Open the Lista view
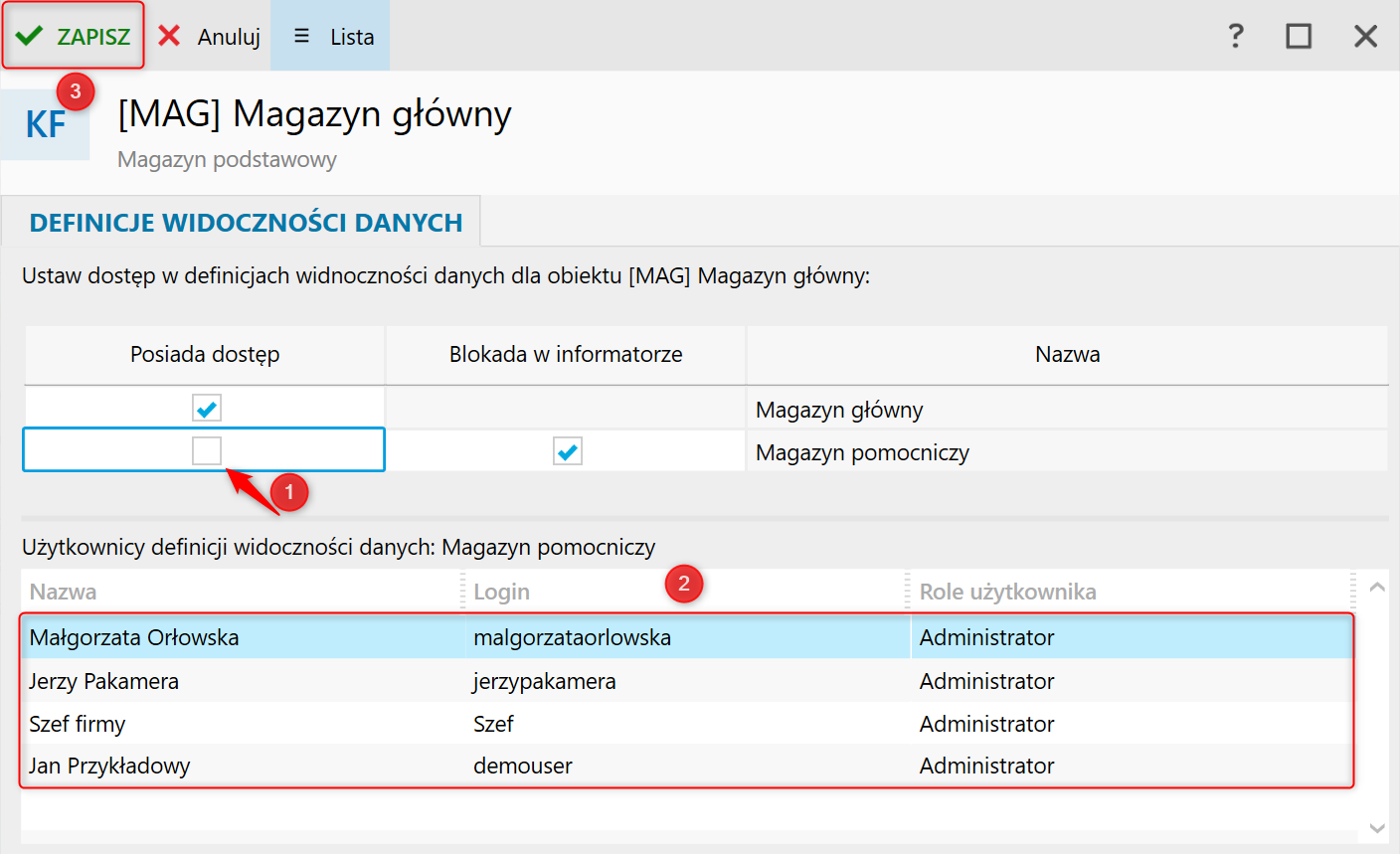 (330, 36)
